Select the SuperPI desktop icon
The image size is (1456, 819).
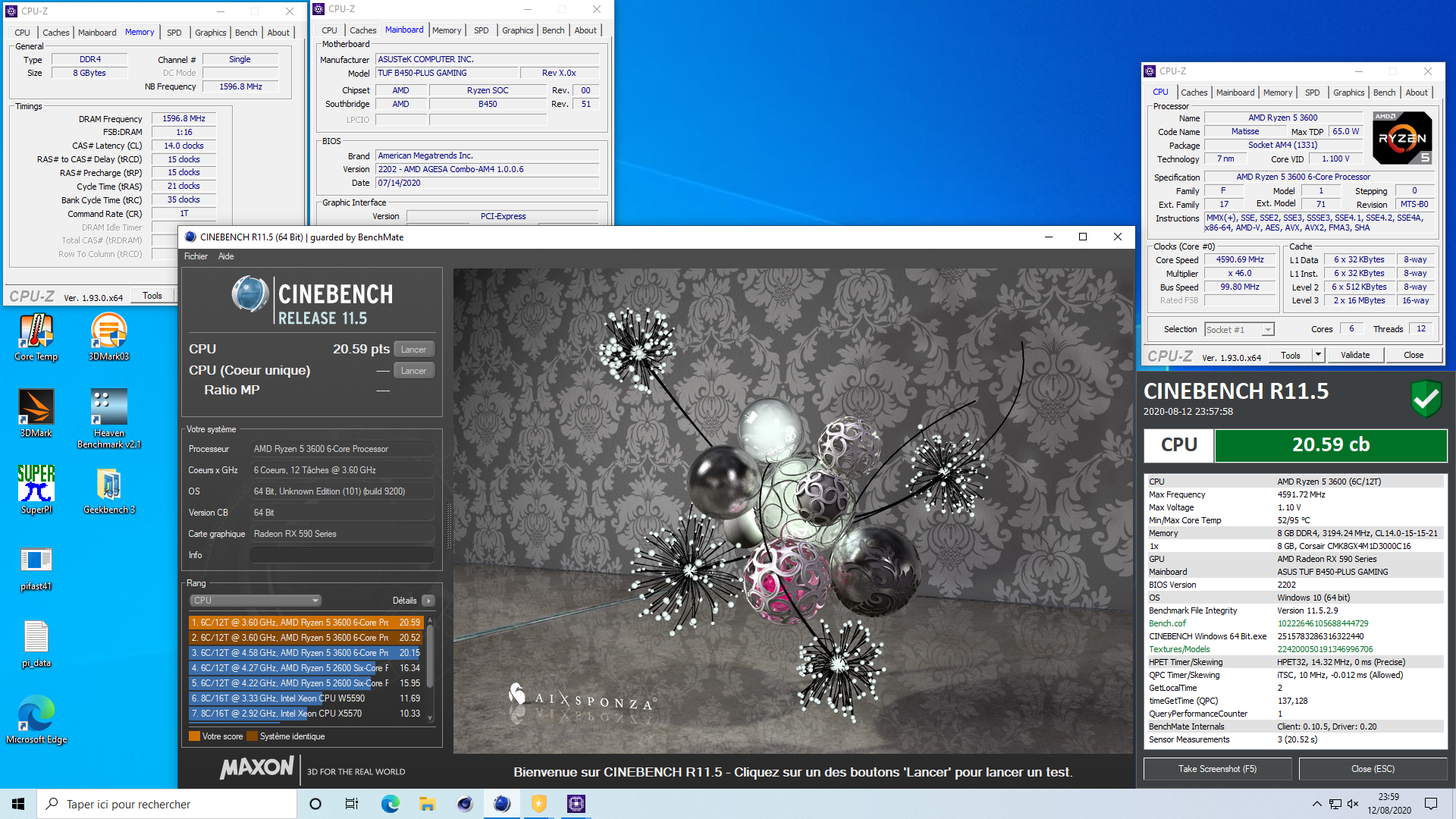coord(36,490)
